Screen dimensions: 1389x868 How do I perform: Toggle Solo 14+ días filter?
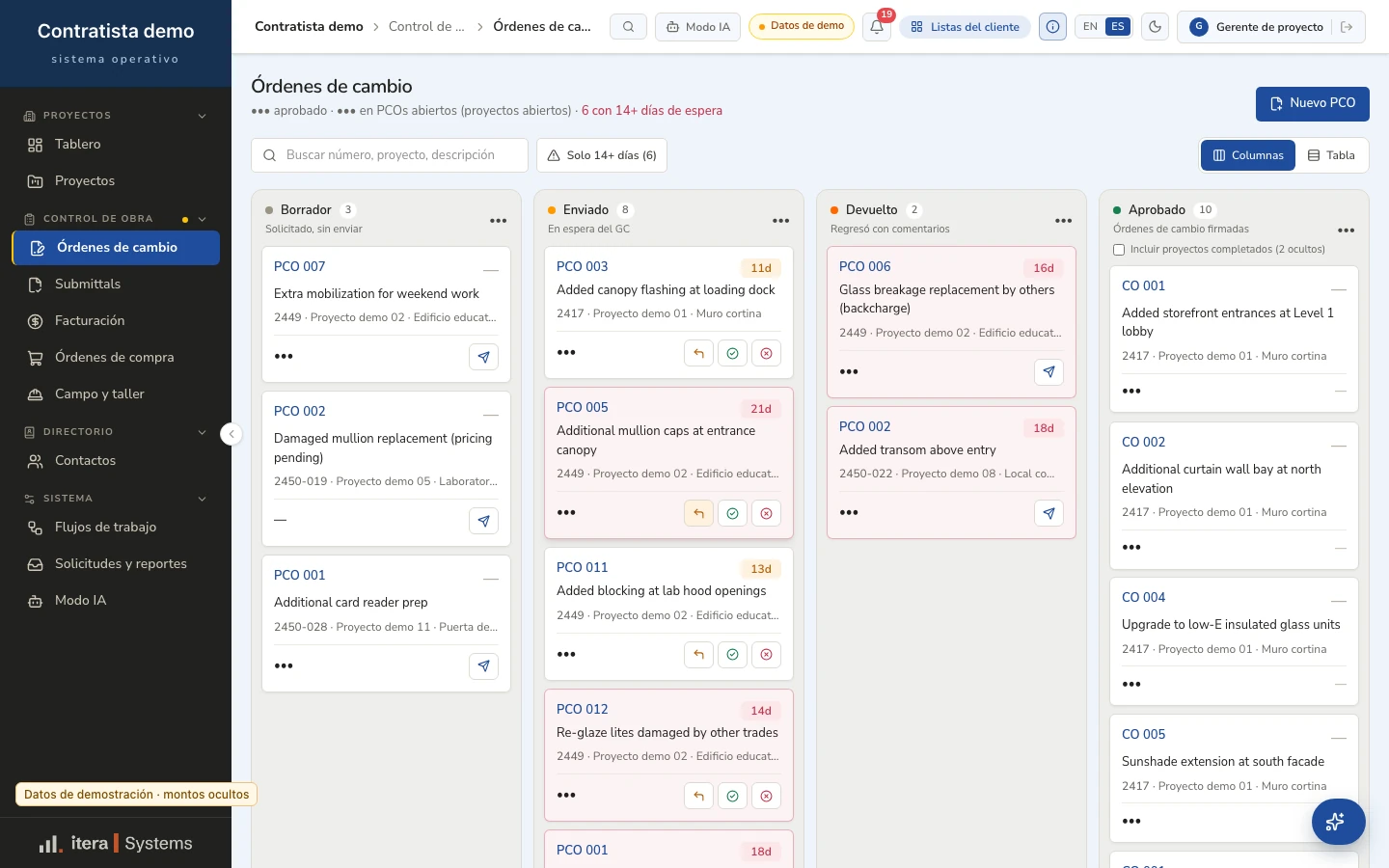(602, 155)
